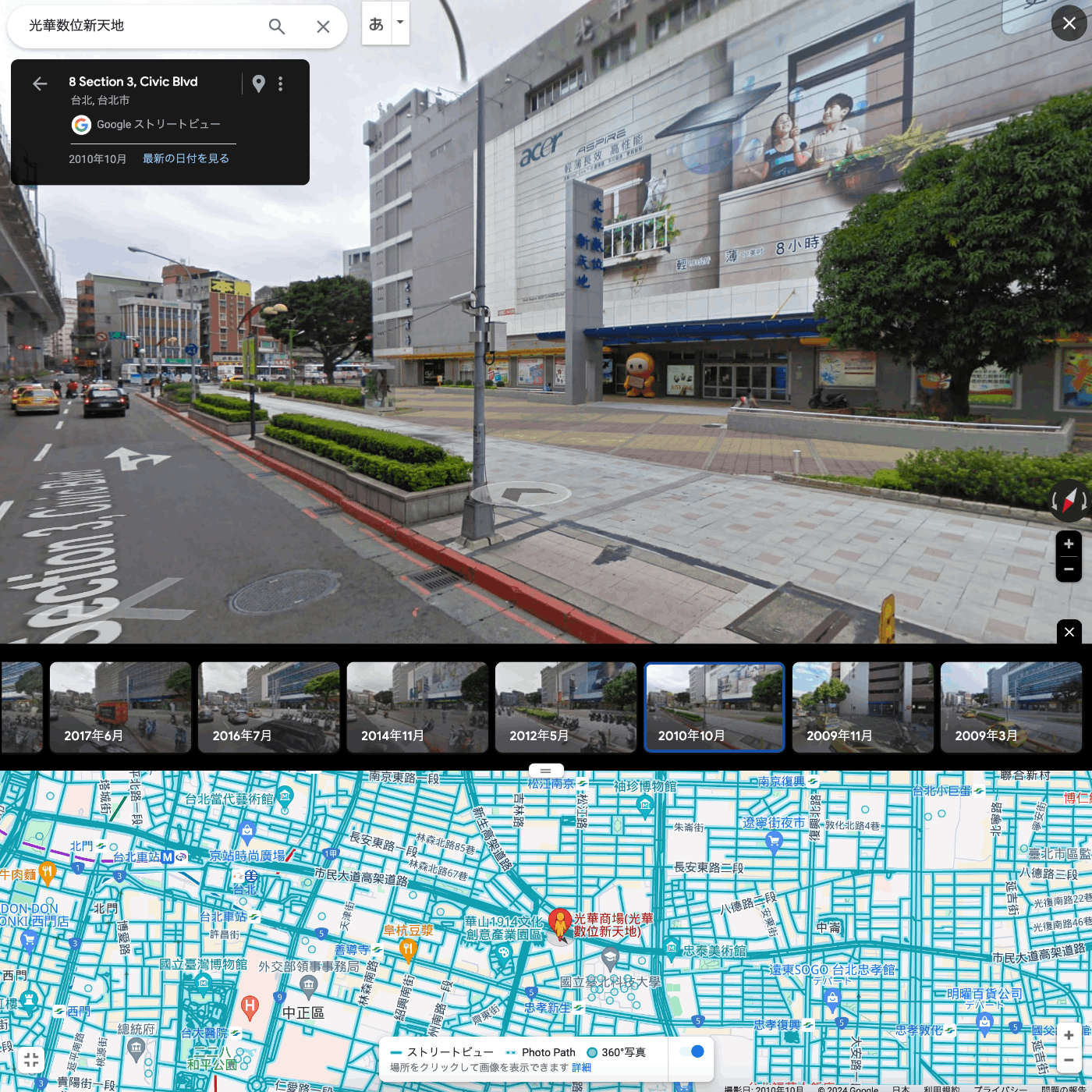This screenshot has height=1092, width=1092.
Task: Click the あ input language button
Action: pos(376,23)
